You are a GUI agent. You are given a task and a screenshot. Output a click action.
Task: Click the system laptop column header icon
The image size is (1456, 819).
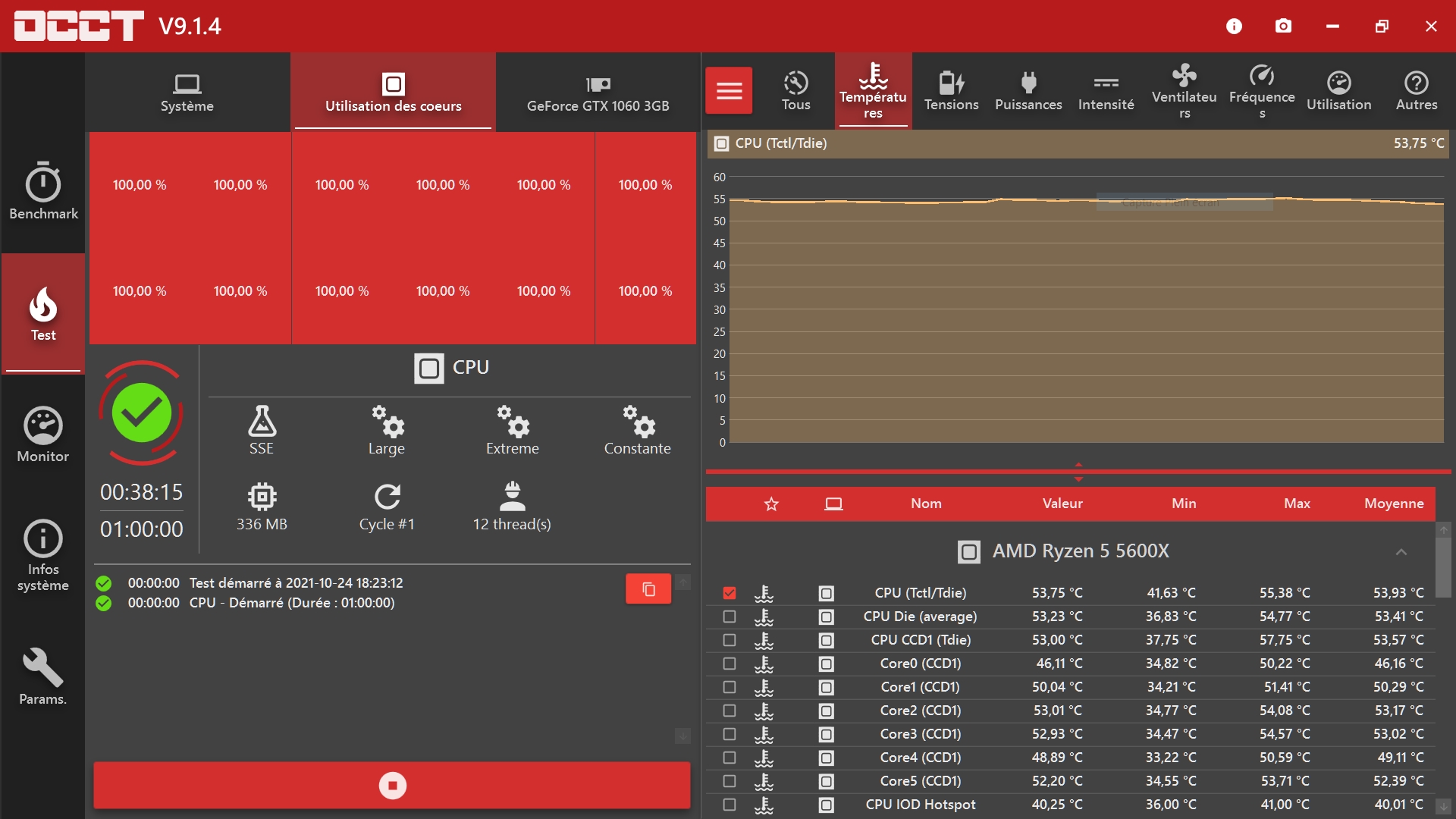[x=833, y=504]
